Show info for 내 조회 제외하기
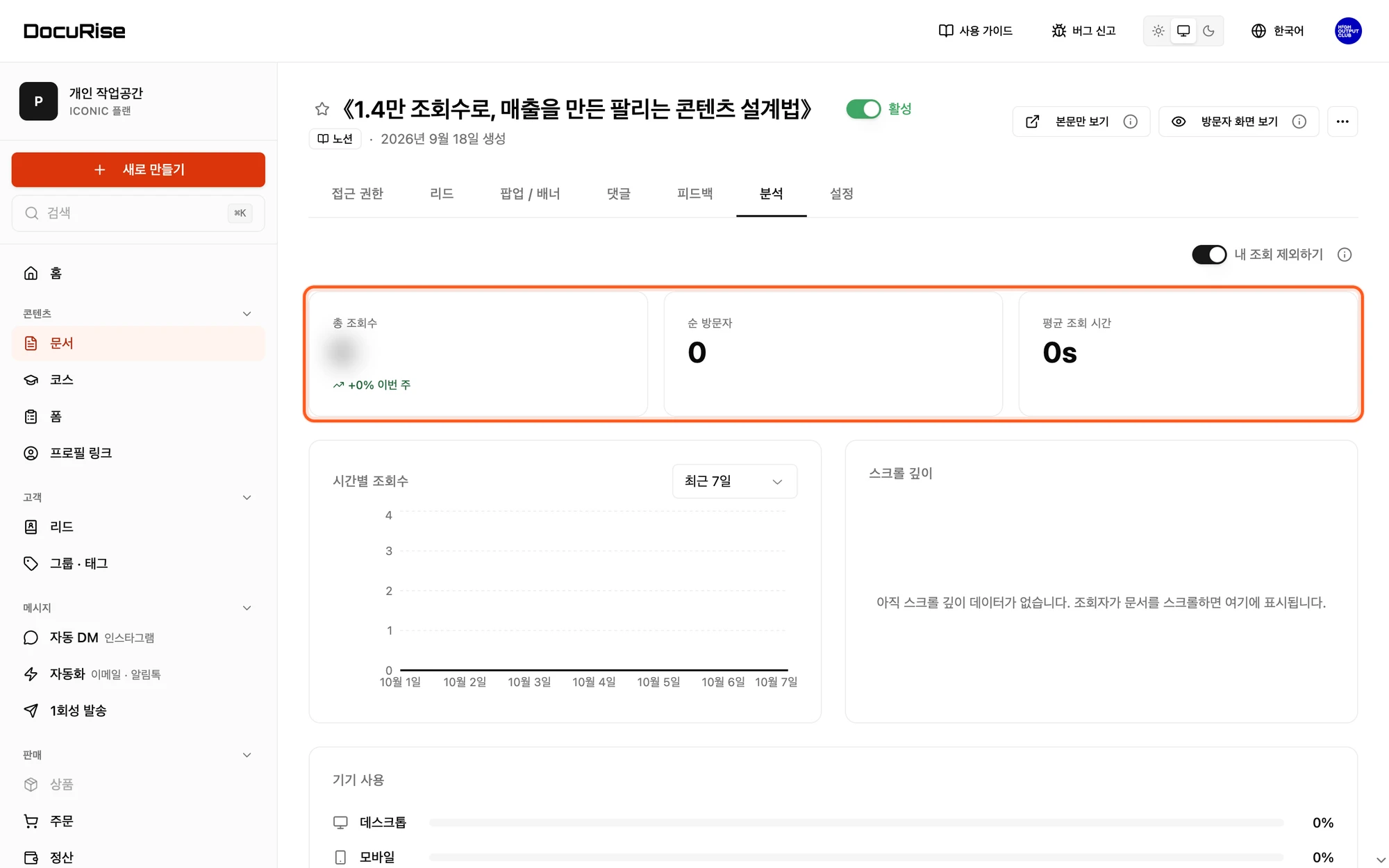 [x=1345, y=255]
